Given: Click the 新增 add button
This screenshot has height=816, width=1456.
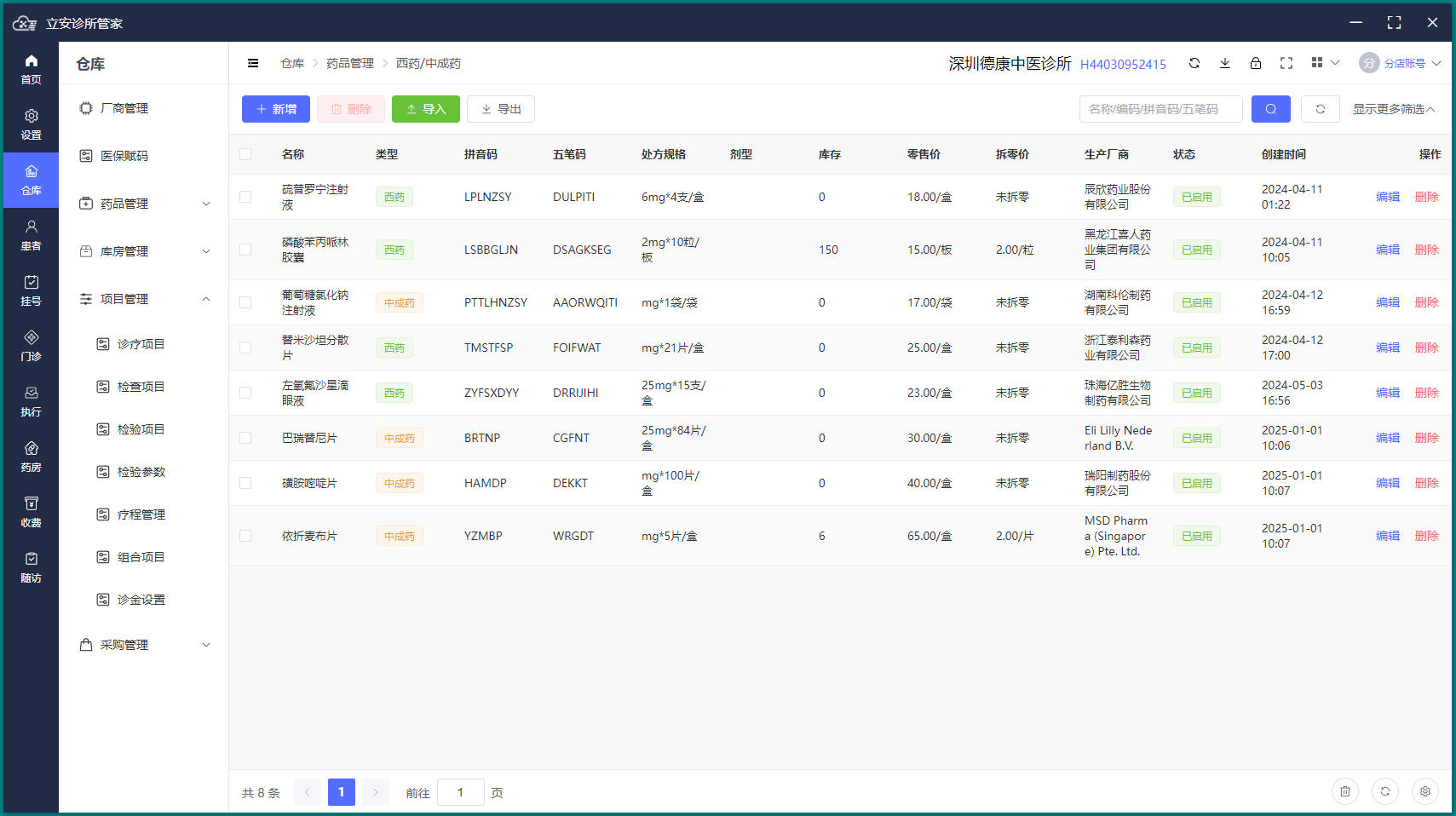Looking at the screenshot, I should point(276,109).
